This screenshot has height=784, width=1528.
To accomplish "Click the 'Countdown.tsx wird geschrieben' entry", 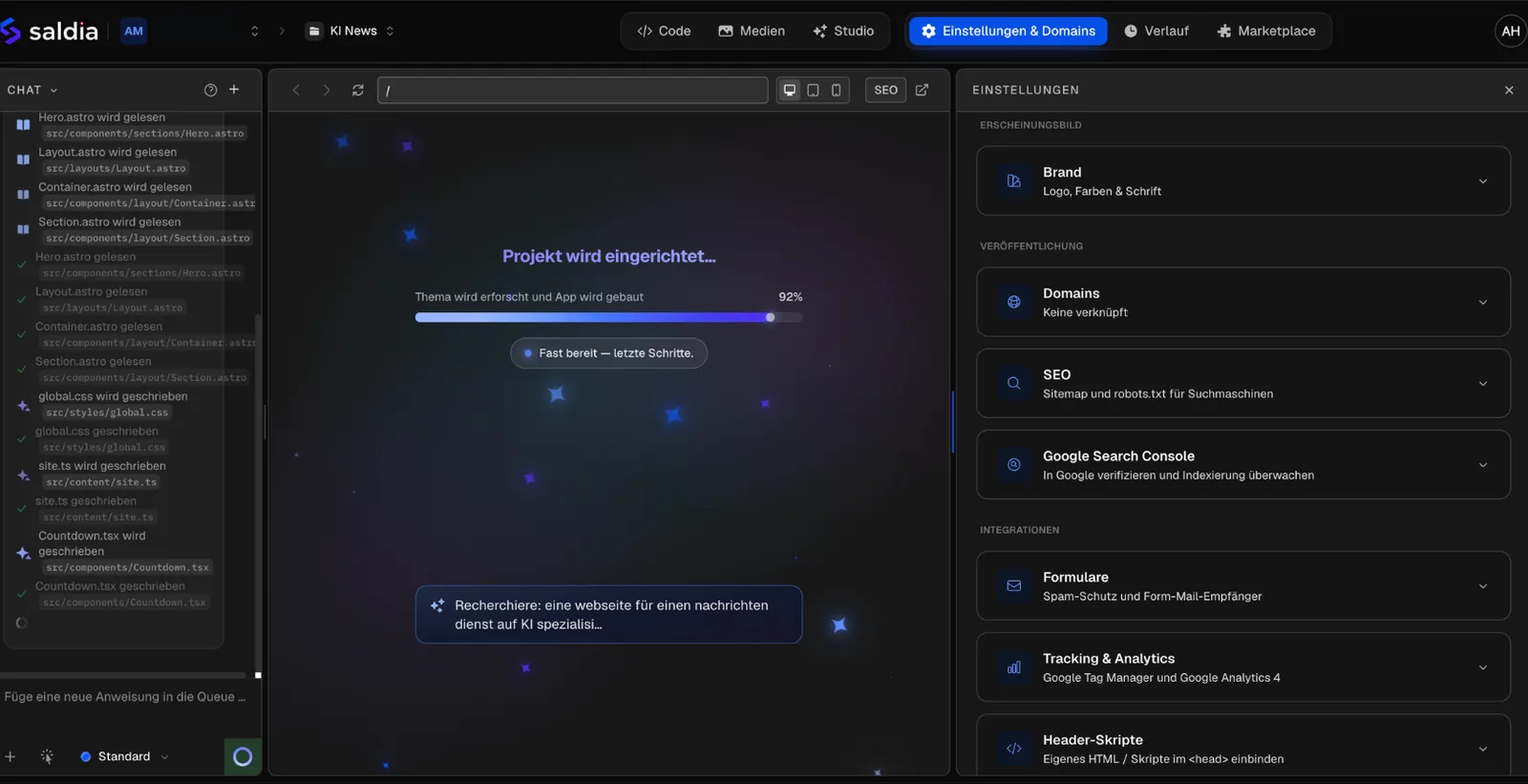I will (x=92, y=543).
